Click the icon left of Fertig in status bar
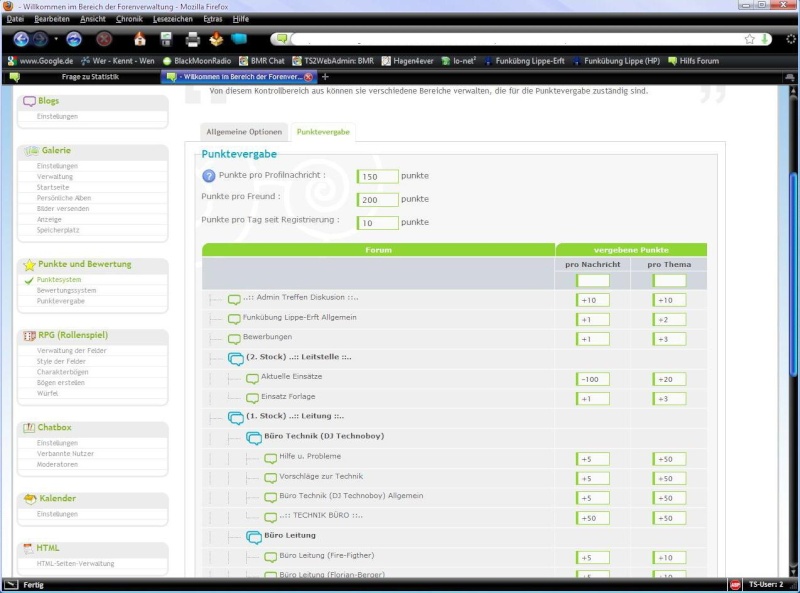The width and height of the screenshot is (800, 593). point(11,585)
